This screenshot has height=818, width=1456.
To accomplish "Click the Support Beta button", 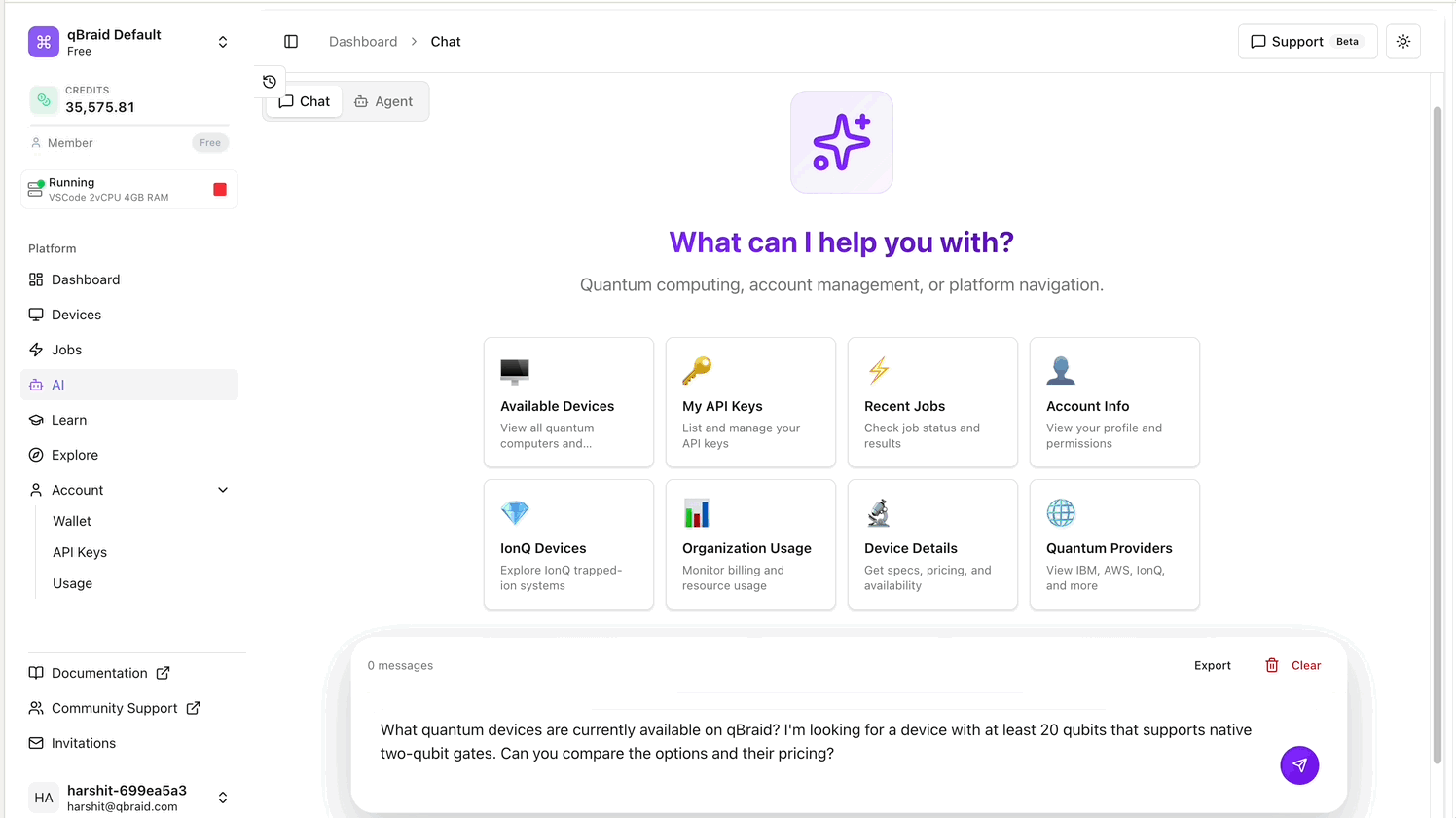I will coord(1307,41).
